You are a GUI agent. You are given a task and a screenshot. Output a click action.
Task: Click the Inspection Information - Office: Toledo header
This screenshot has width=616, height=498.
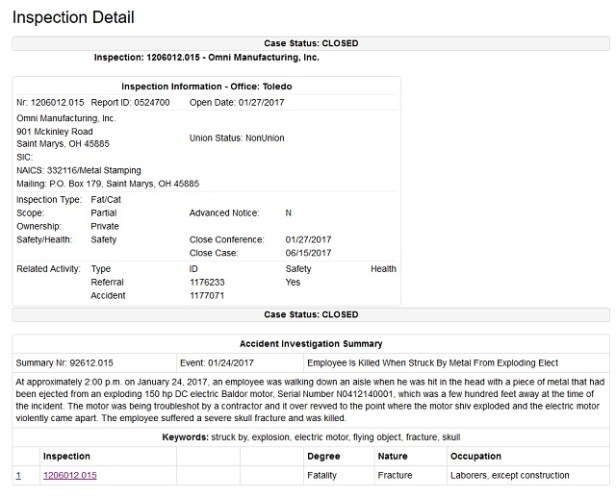(x=206, y=86)
